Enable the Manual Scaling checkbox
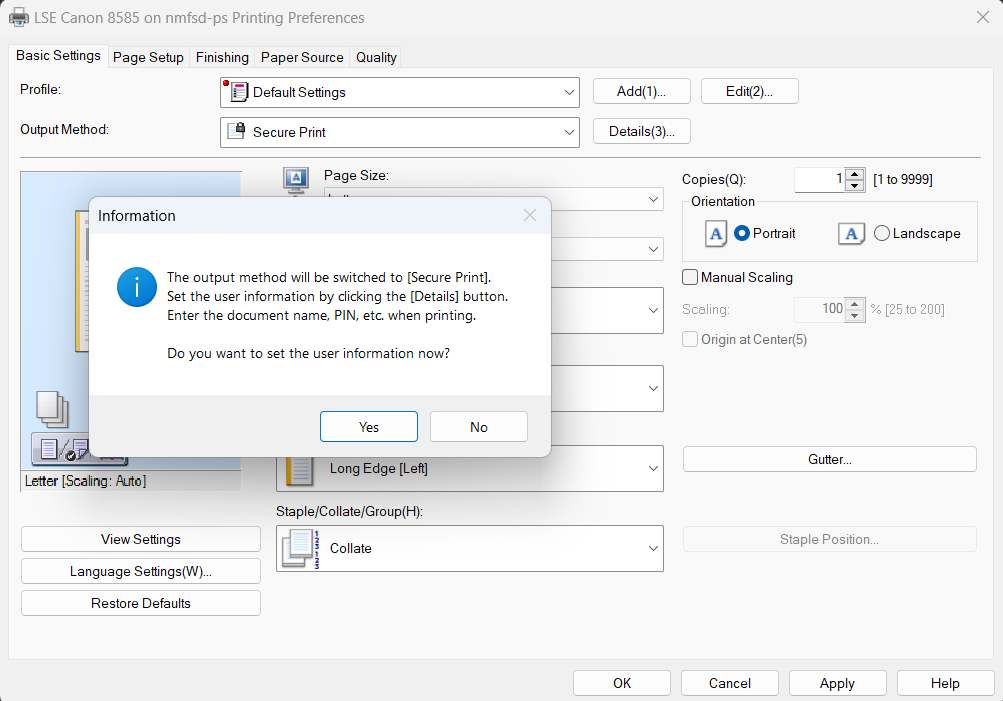The image size is (1003, 701). (690, 277)
